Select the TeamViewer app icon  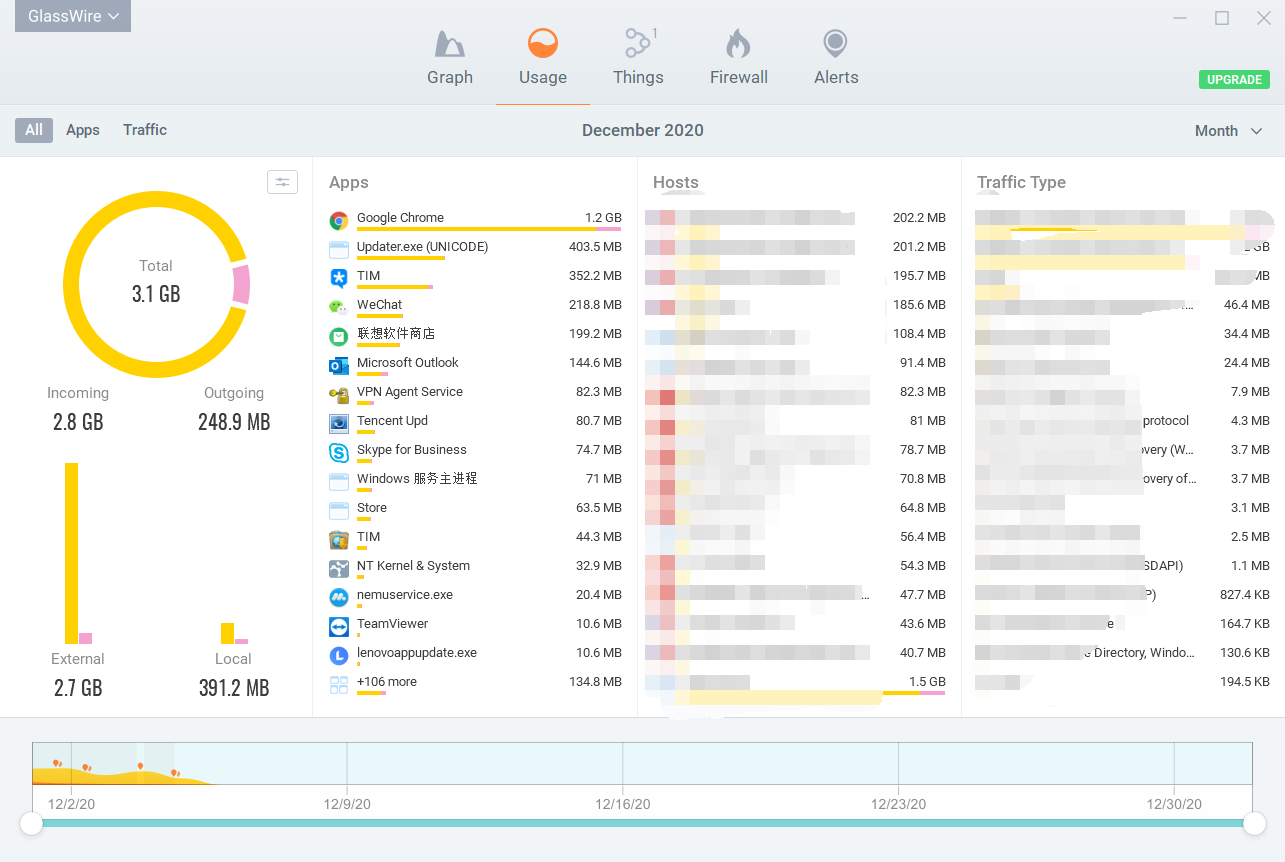[x=339, y=626]
